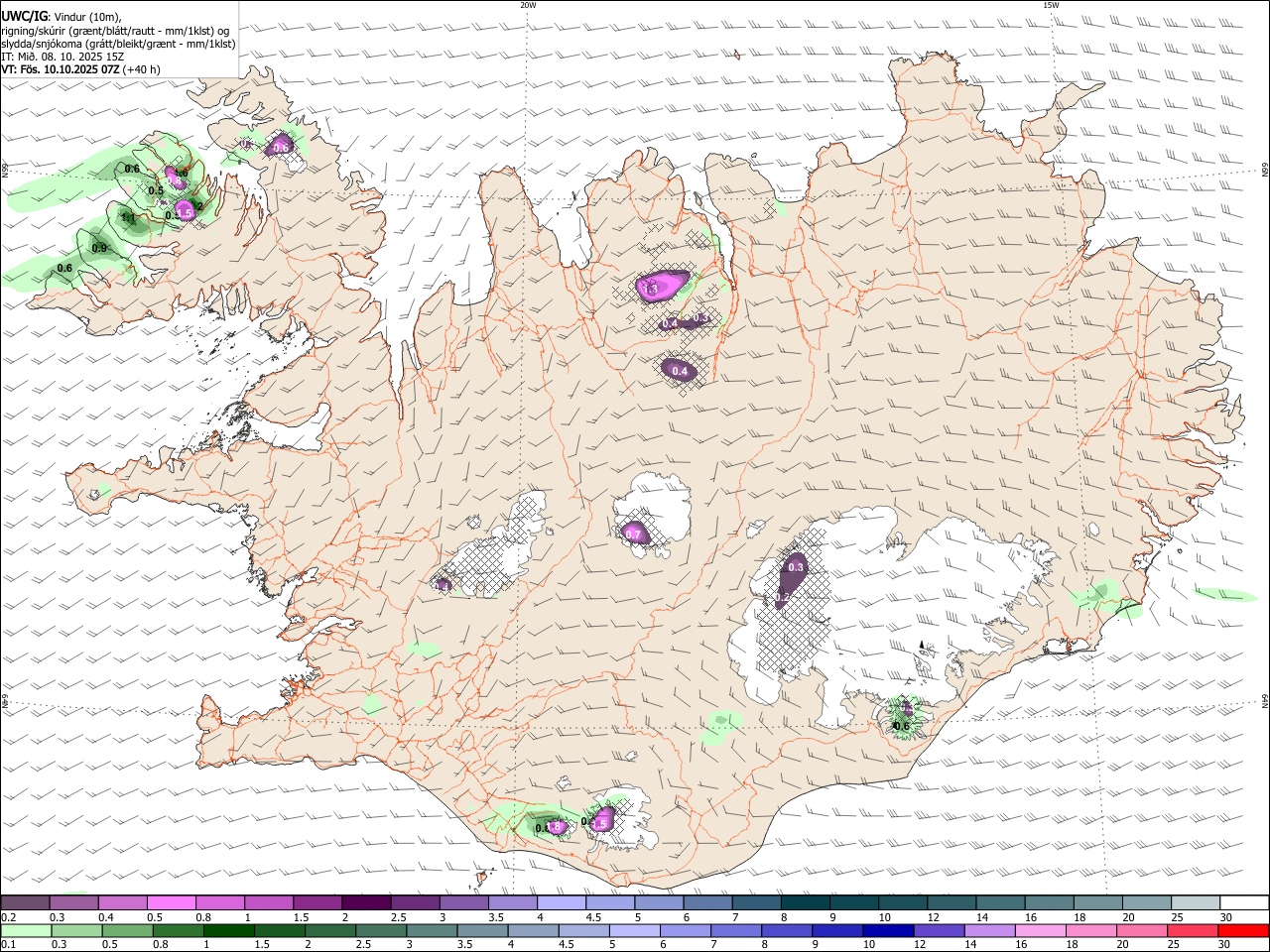Click the 0.8 value on the Westfjords pink blob
The width and height of the screenshot is (1270, 952).
[x=177, y=180]
